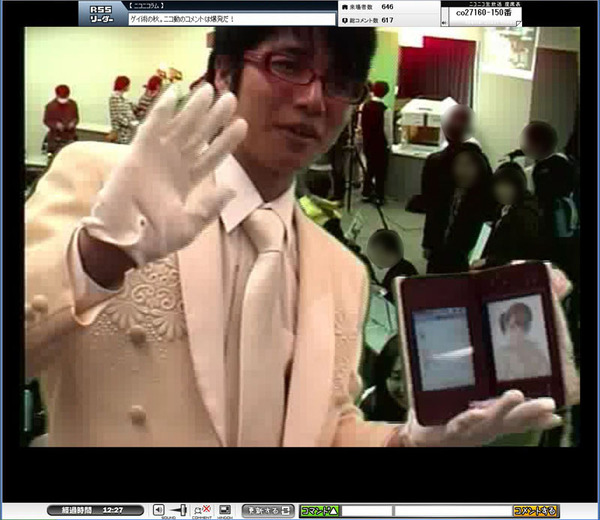
Task: Click the visitor count person icon
Action: coord(345,6)
